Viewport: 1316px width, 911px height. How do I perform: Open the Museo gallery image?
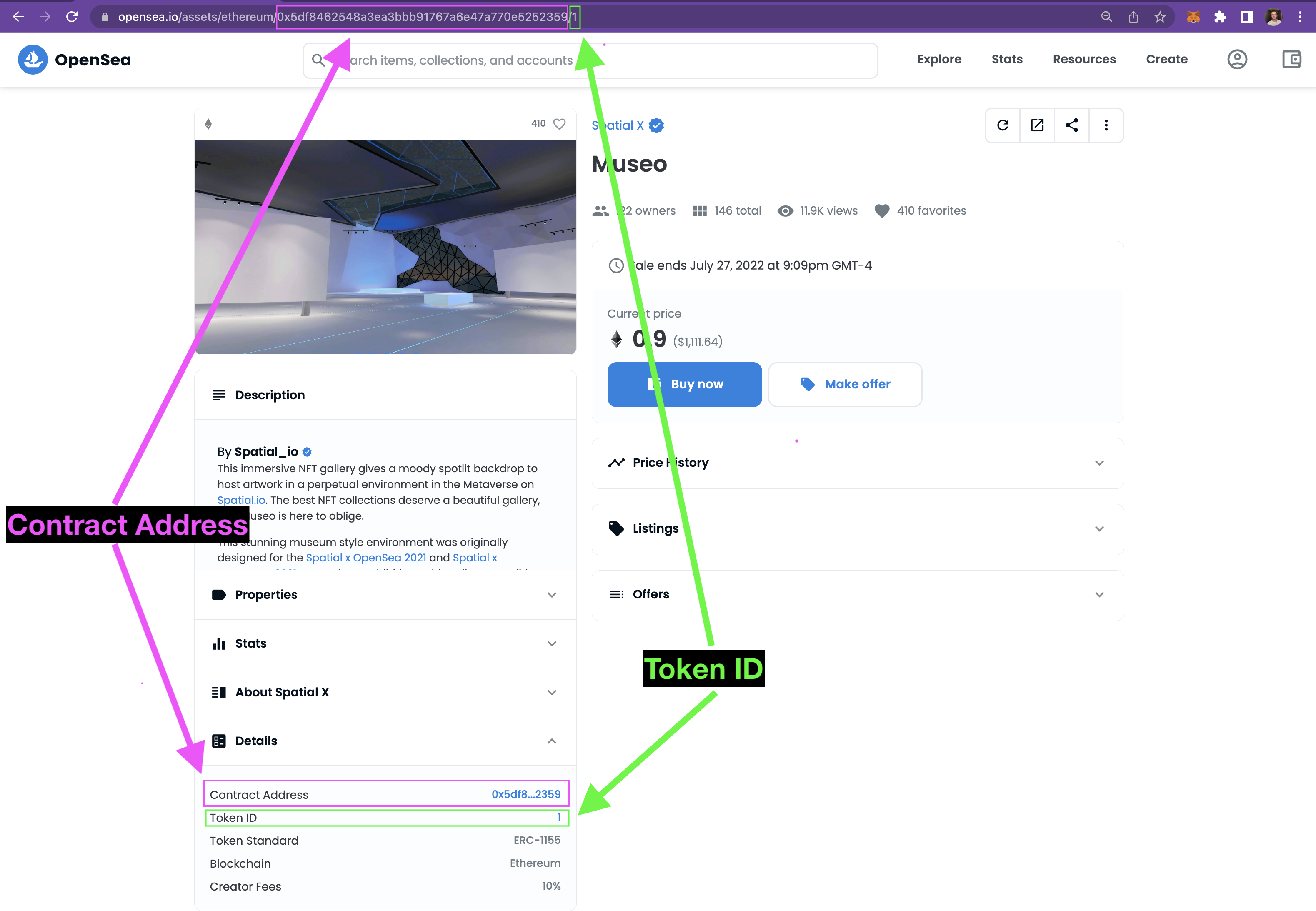pos(385,247)
